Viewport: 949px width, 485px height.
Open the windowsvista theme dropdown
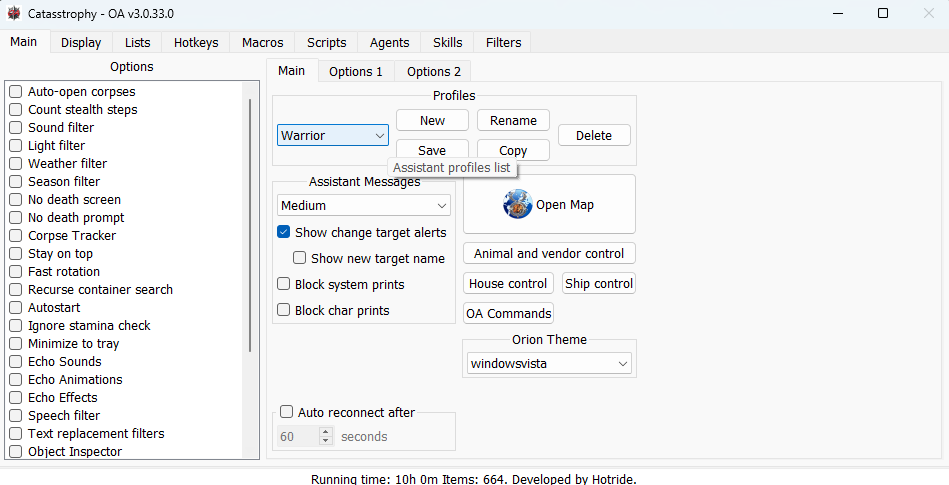pyautogui.click(x=549, y=364)
